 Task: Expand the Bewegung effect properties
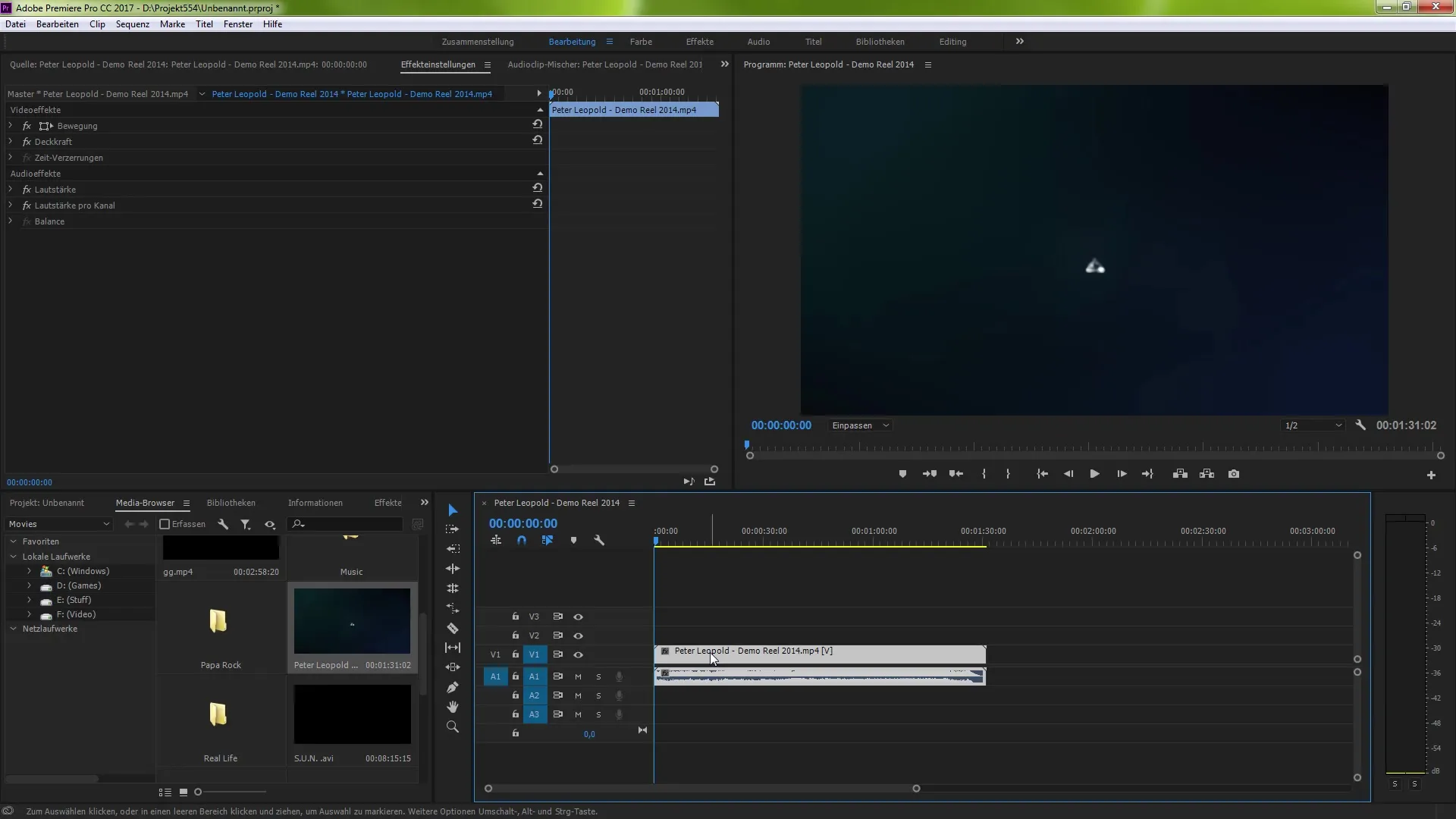11,126
